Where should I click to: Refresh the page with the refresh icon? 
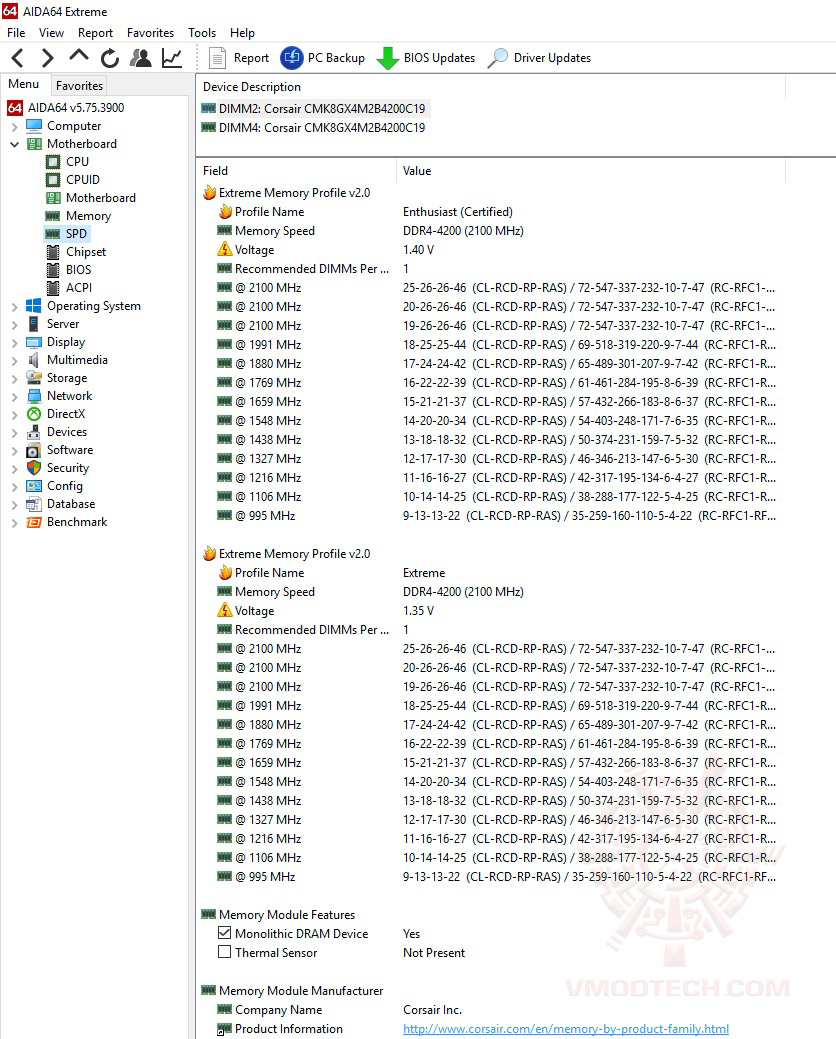click(110, 58)
